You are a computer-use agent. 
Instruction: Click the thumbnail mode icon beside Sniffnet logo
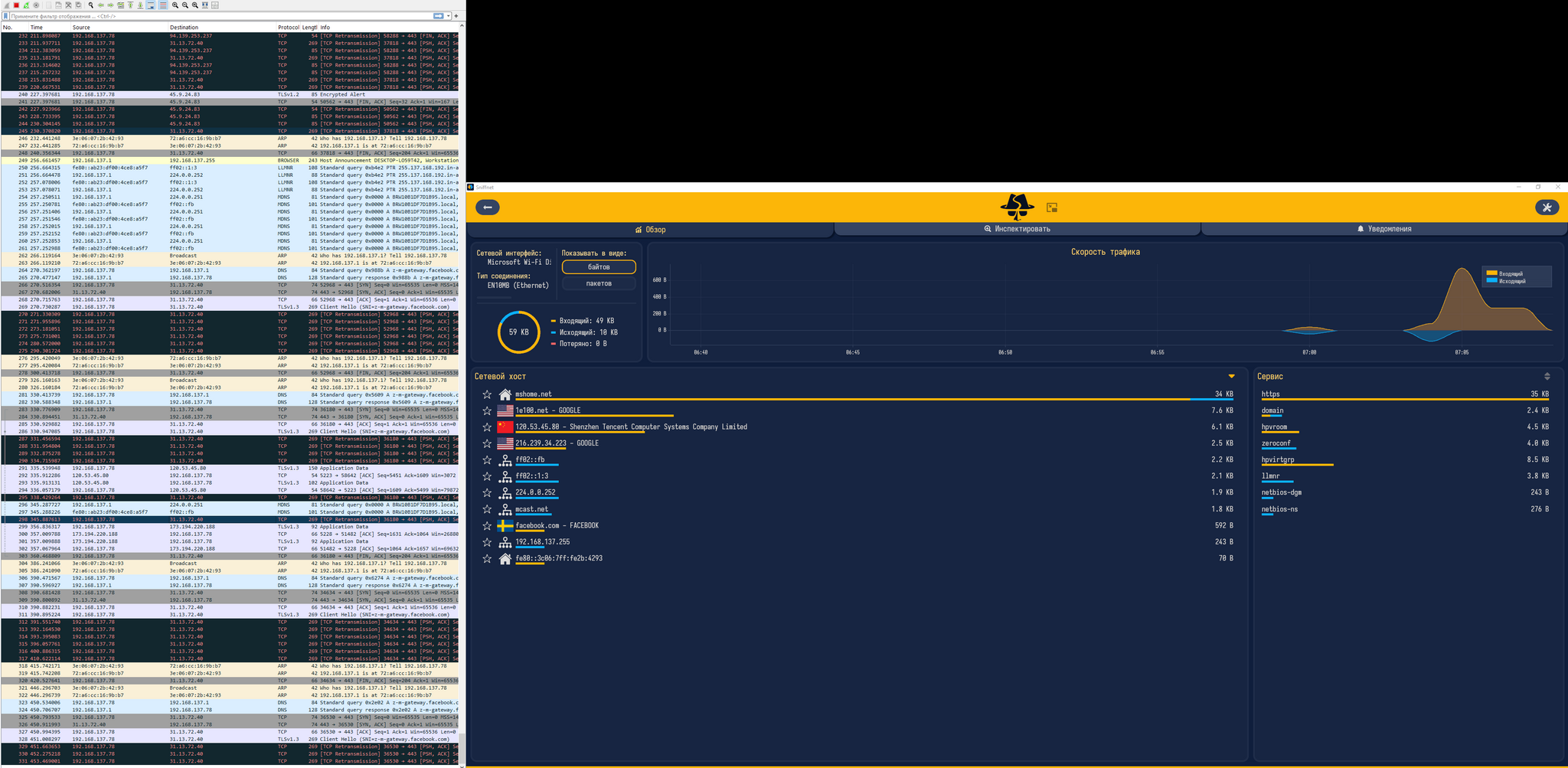click(x=1052, y=208)
